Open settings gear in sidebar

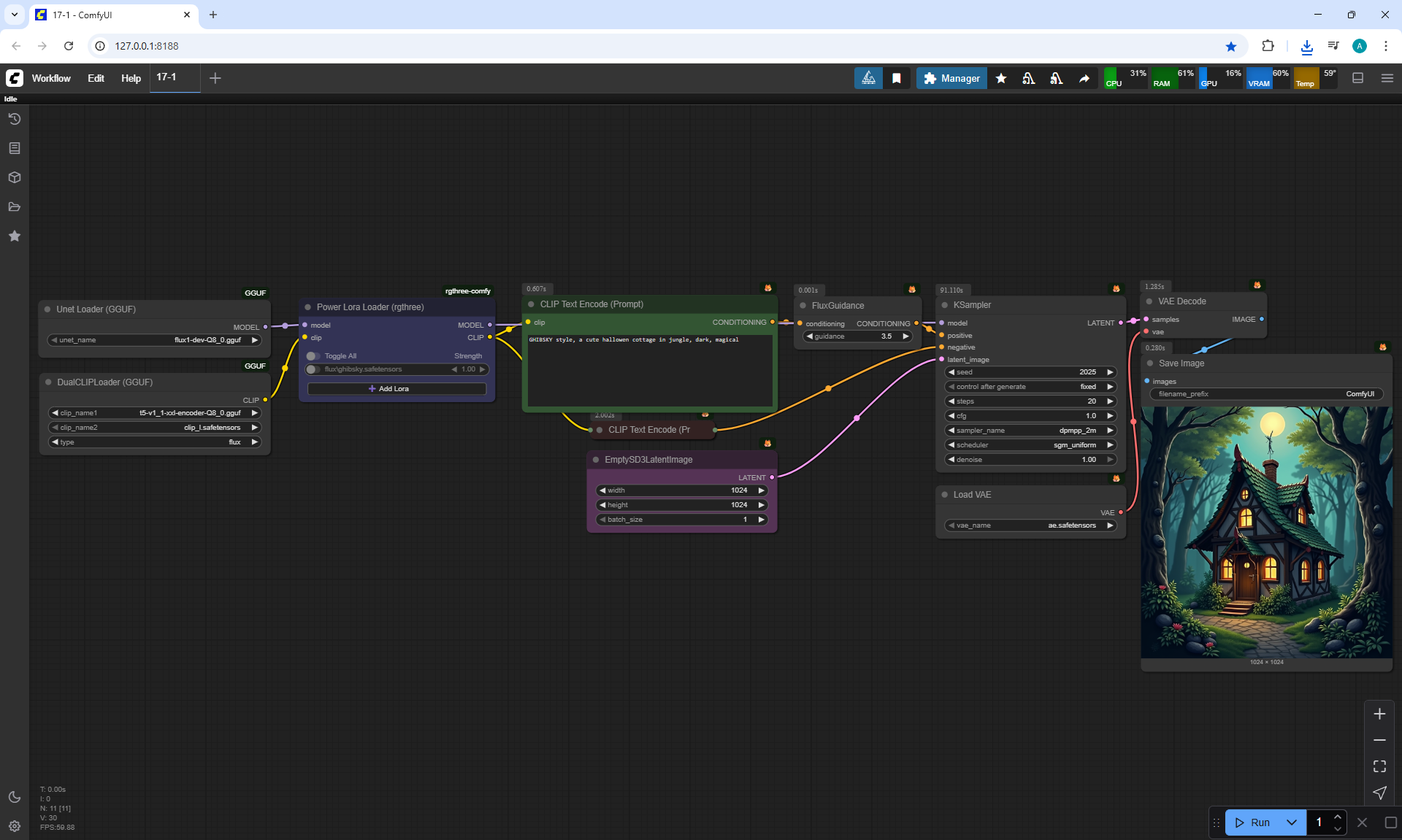(14, 826)
